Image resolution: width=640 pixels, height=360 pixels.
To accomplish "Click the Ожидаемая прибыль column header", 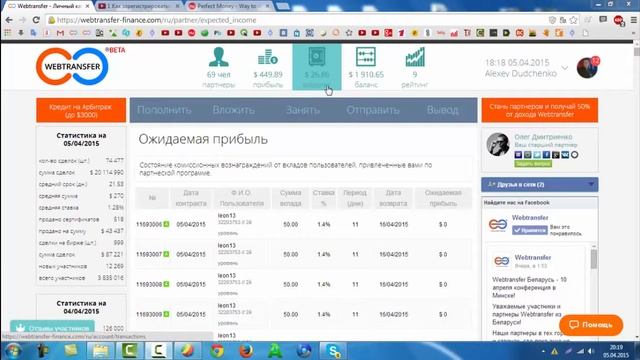I will (443, 198).
